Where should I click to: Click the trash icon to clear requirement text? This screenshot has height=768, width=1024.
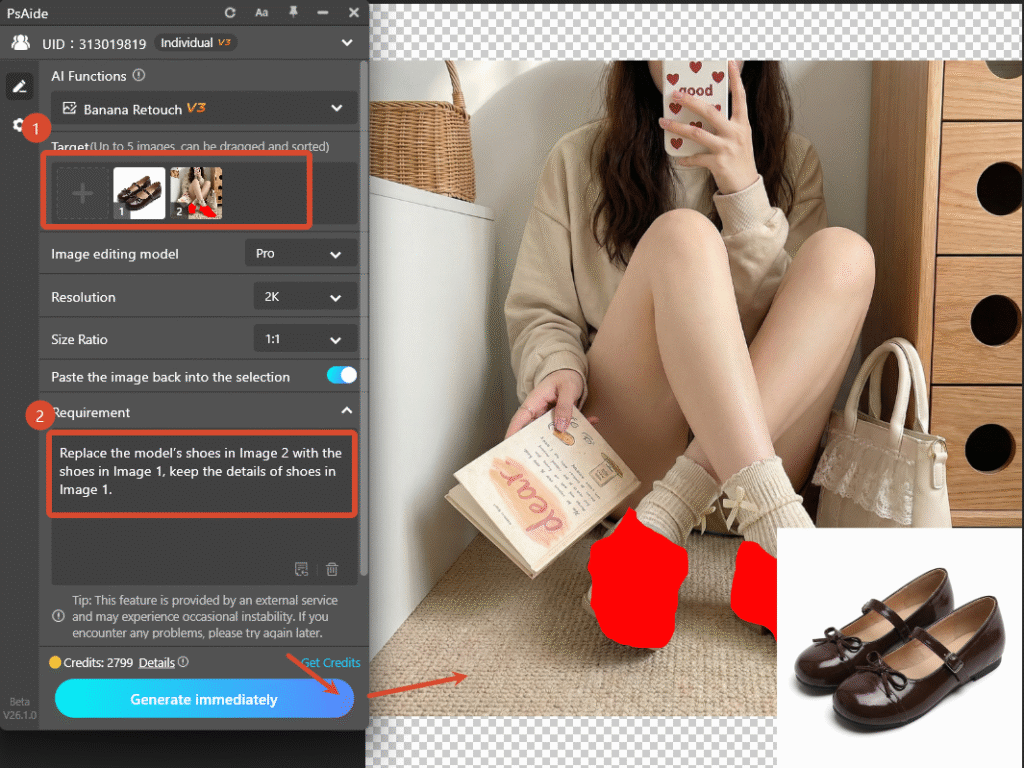coord(331,568)
